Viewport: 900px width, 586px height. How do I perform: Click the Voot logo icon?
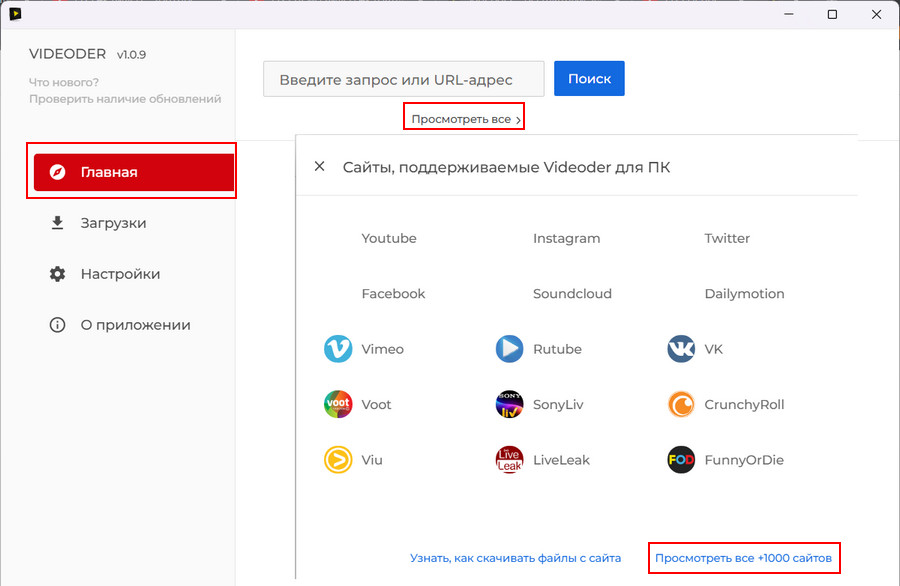click(338, 404)
